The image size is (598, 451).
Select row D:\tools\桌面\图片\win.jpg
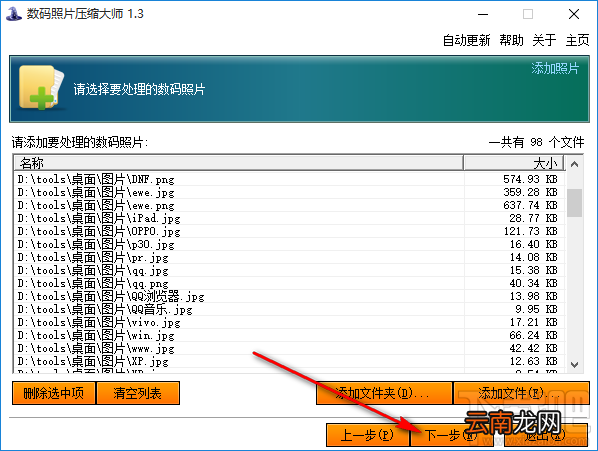[x=289, y=335]
